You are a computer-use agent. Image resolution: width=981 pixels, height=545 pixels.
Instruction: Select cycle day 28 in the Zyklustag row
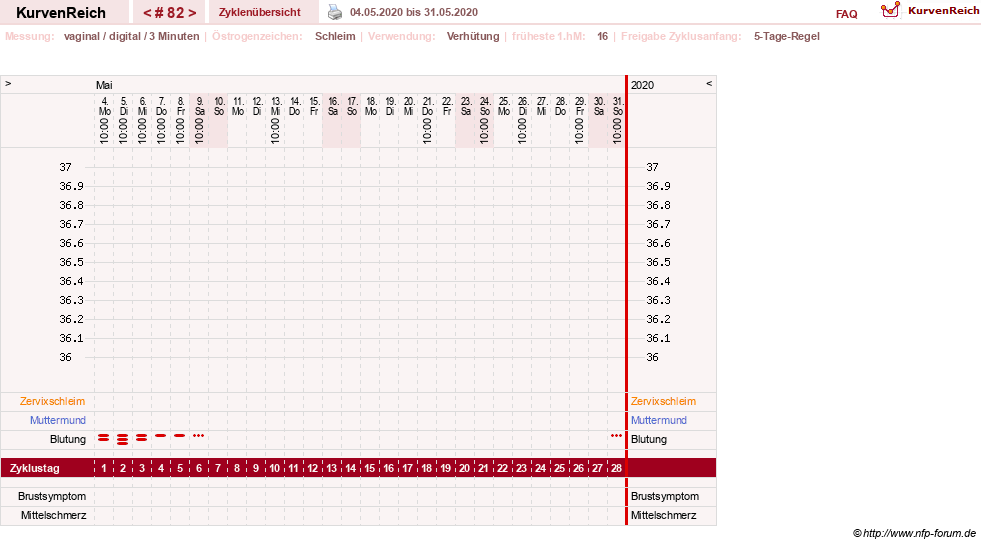click(616, 468)
